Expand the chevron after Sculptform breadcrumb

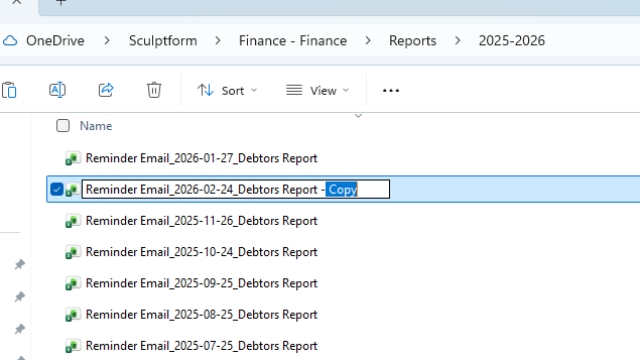(x=218, y=40)
